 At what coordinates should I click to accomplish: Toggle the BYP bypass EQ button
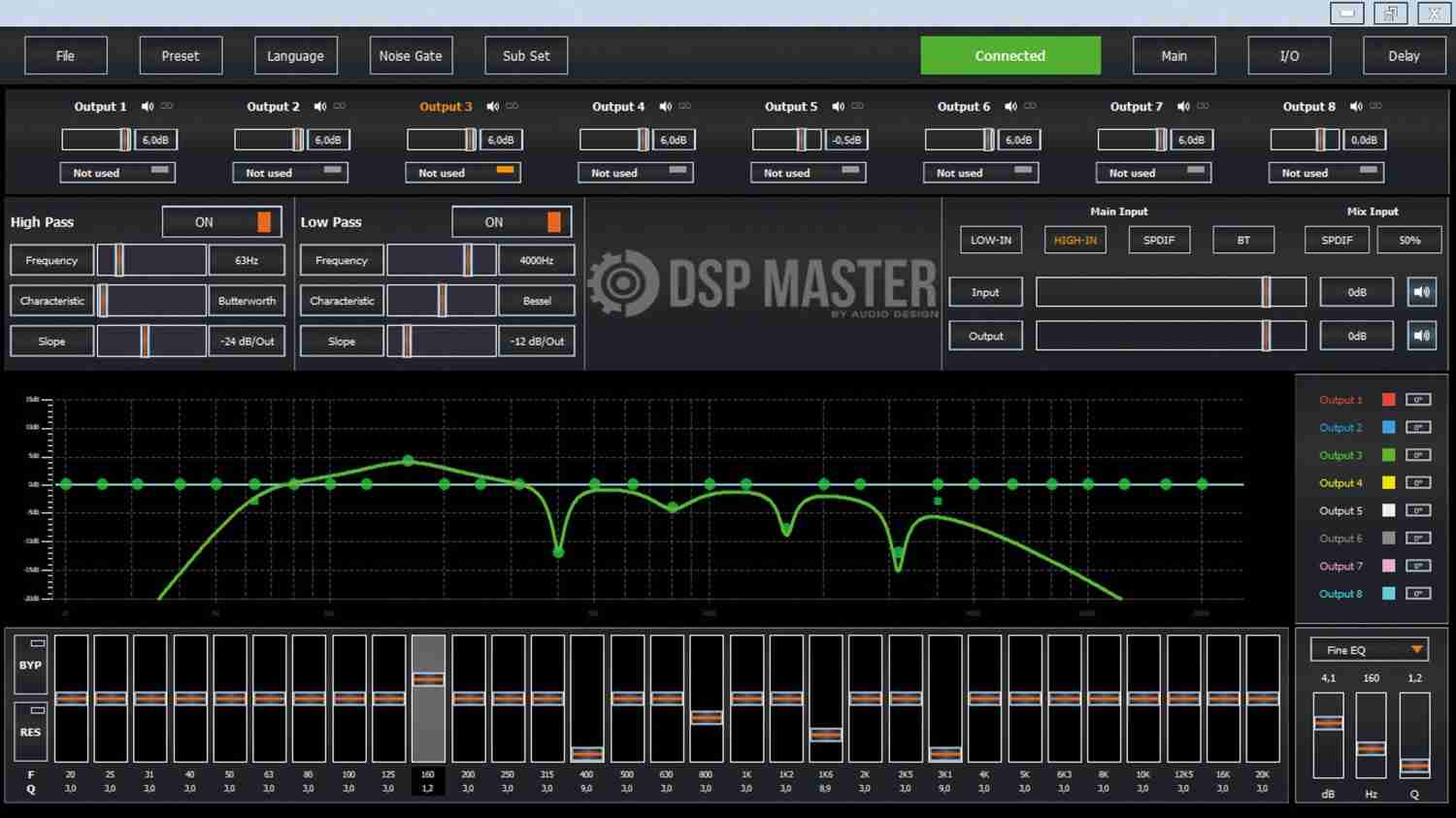(31, 664)
